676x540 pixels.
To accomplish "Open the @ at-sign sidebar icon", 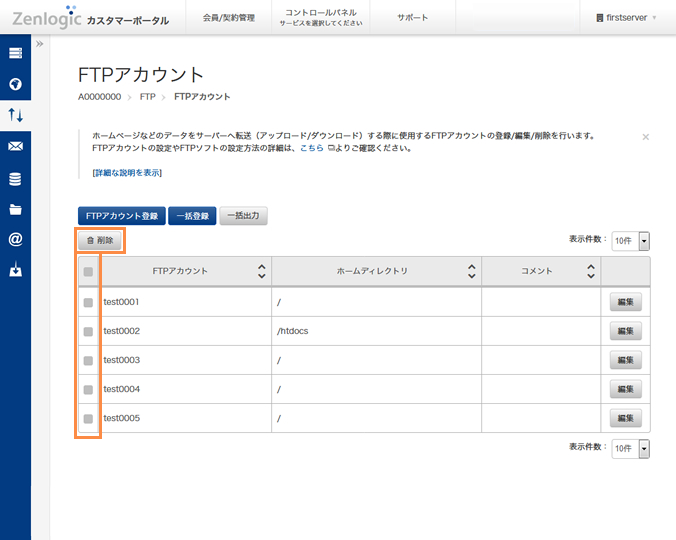I will 16,239.
